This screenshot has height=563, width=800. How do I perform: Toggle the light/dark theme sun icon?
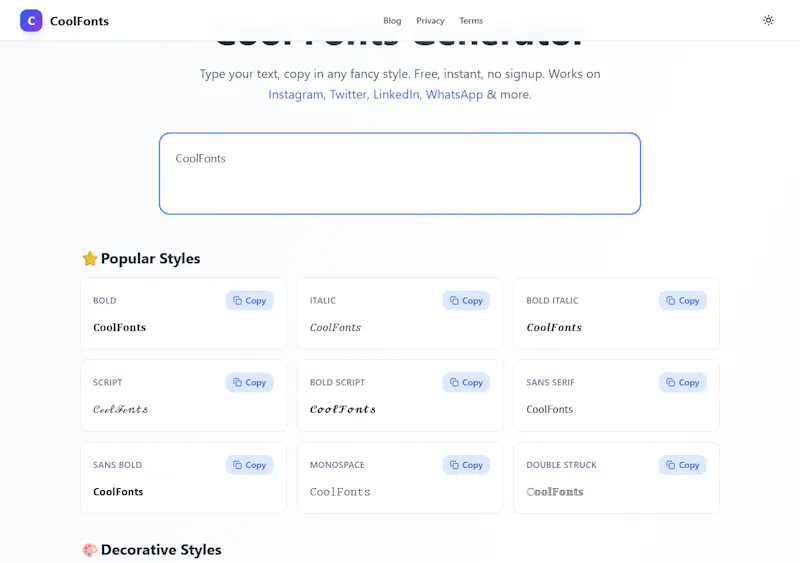coord(768,20)
